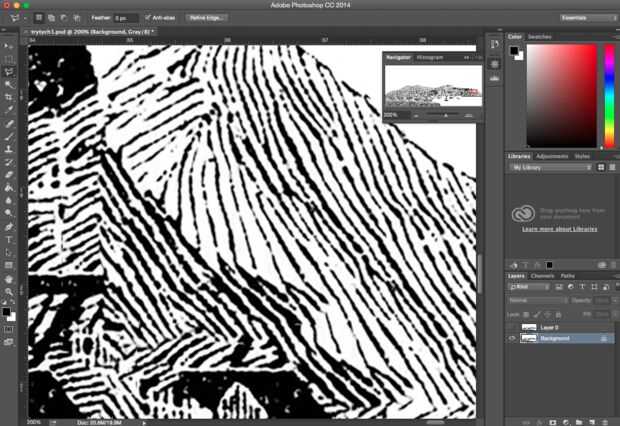Click the Refine Edge button
This screenshot has width=620, height=426.
click(206, 18)
